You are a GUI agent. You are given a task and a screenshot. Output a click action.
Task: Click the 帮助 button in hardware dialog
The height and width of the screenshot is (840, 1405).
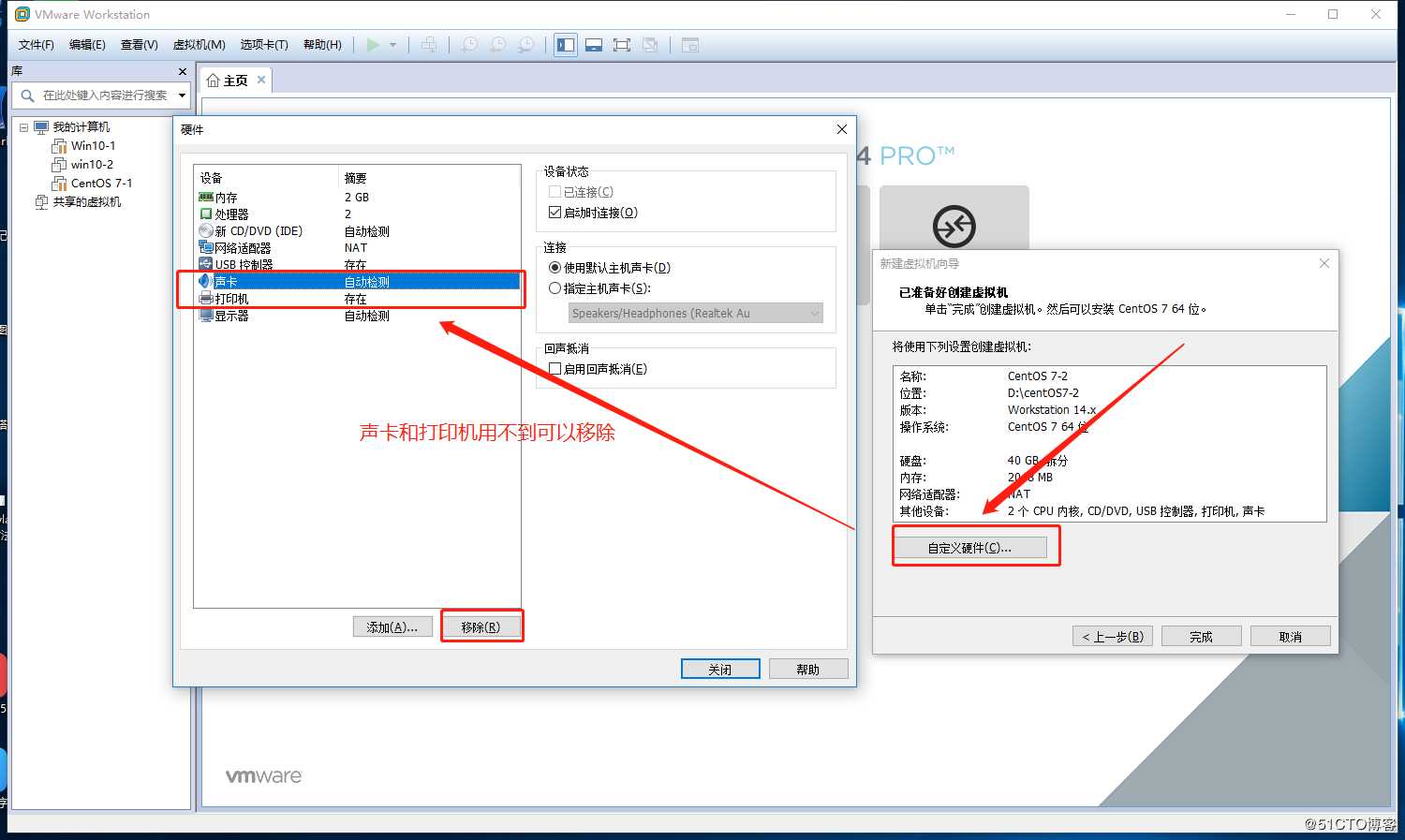[x=808, y=670]
